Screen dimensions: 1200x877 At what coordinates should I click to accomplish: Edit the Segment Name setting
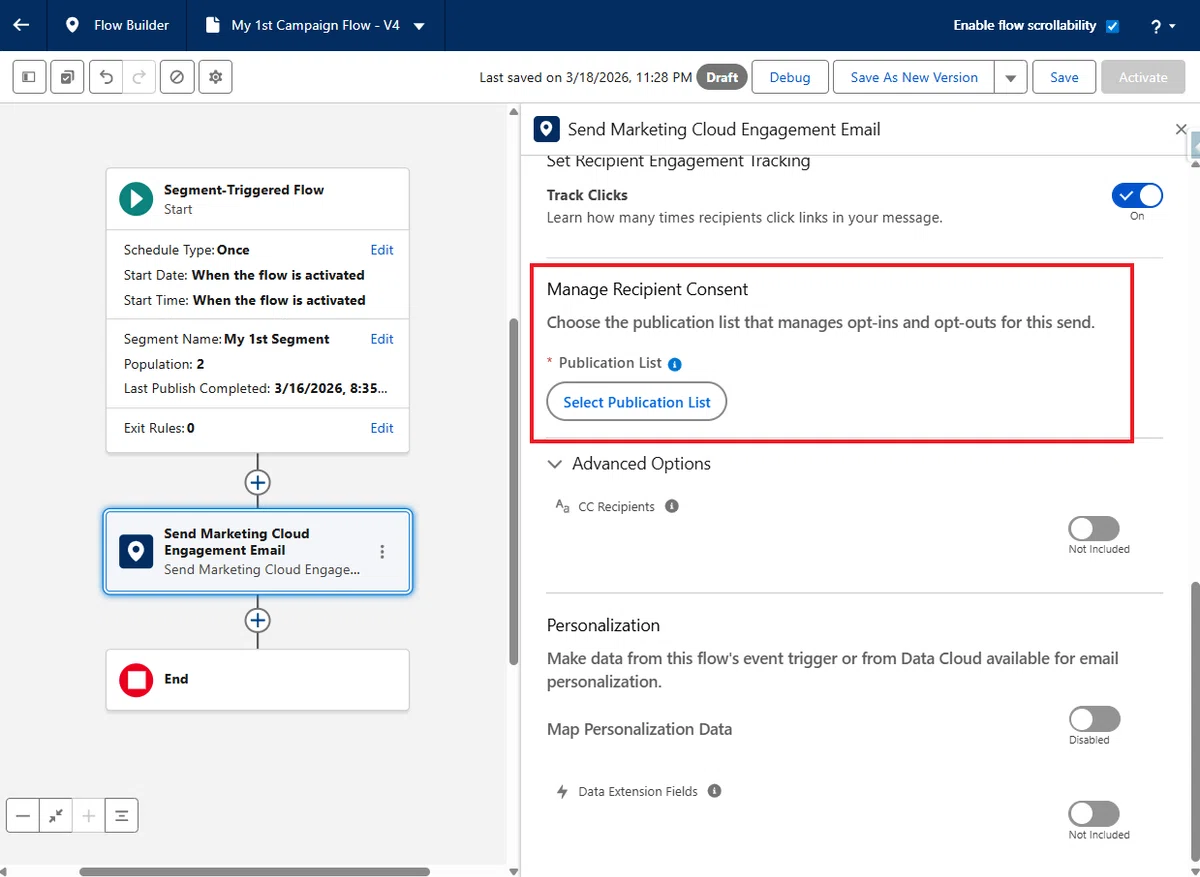pos(382,339)
